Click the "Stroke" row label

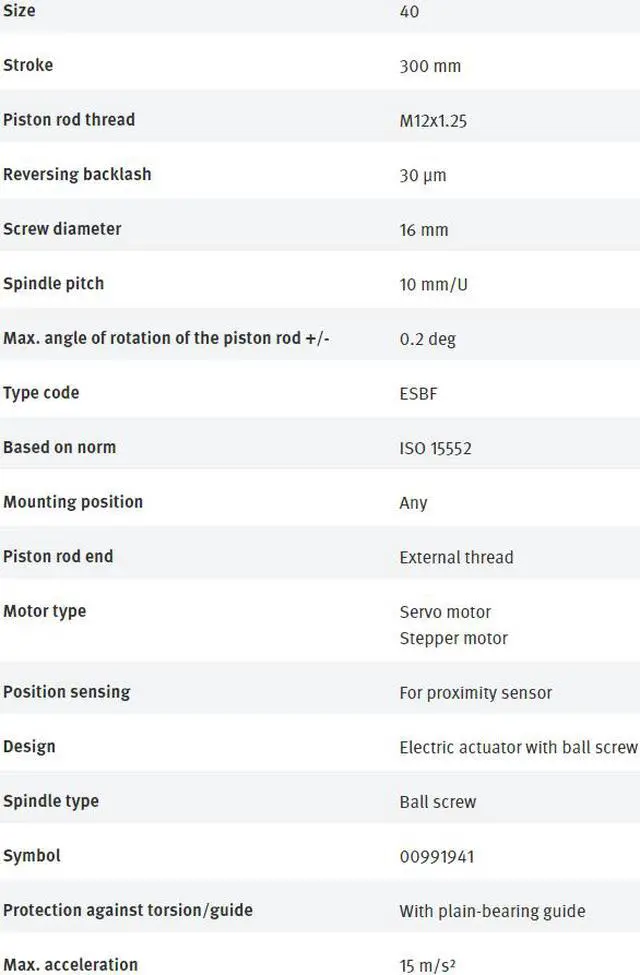point(28,65)
